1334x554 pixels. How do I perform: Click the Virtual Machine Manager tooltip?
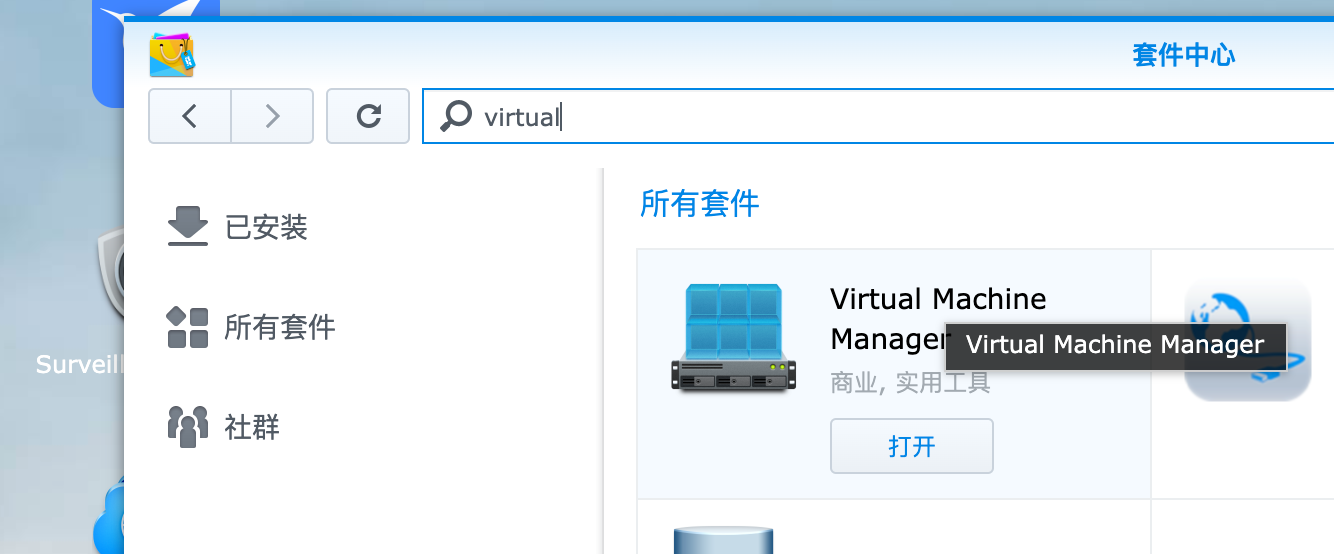tap(1115, 346)
